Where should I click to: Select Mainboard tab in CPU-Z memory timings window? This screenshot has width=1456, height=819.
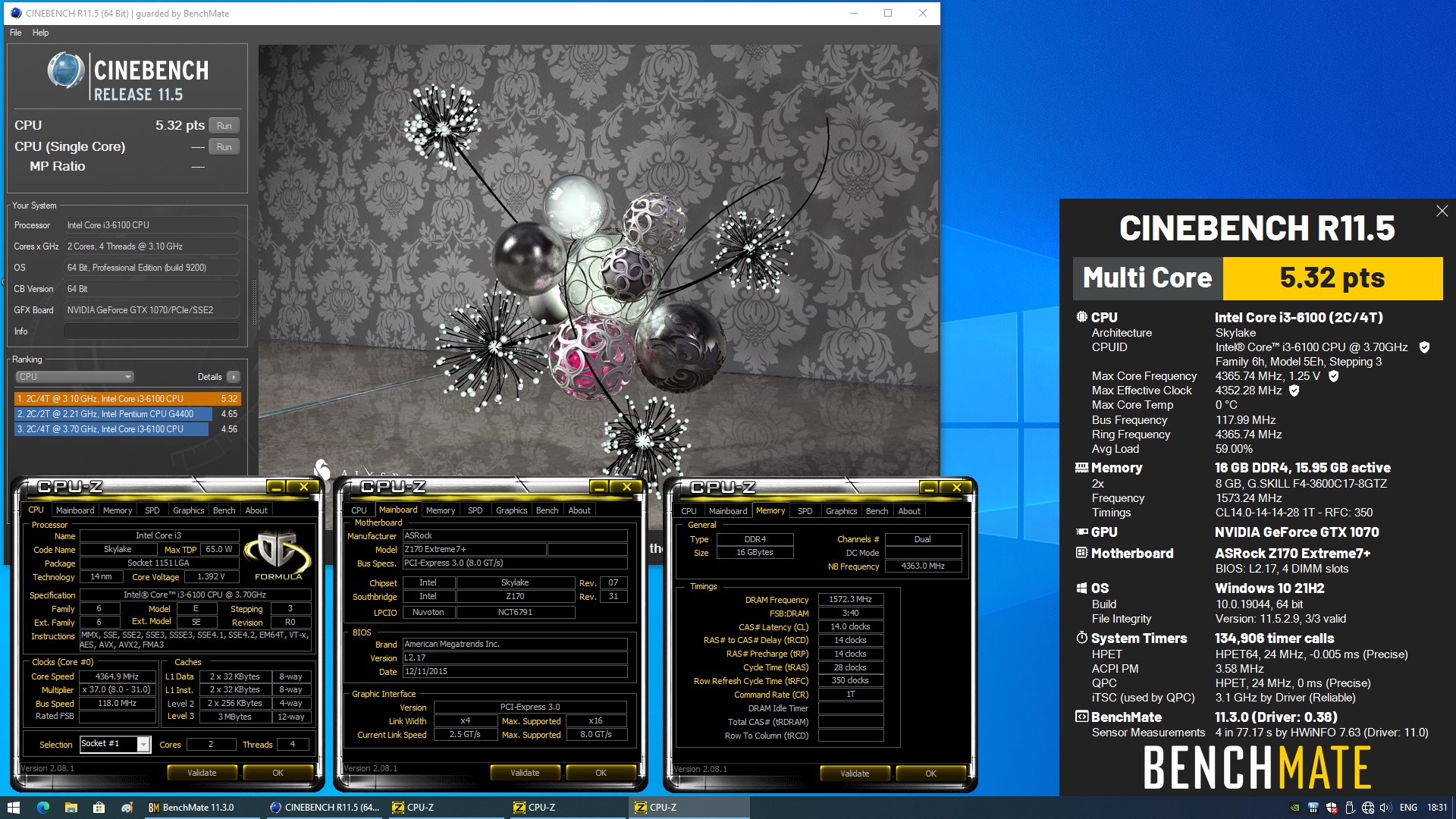point(728,511)
